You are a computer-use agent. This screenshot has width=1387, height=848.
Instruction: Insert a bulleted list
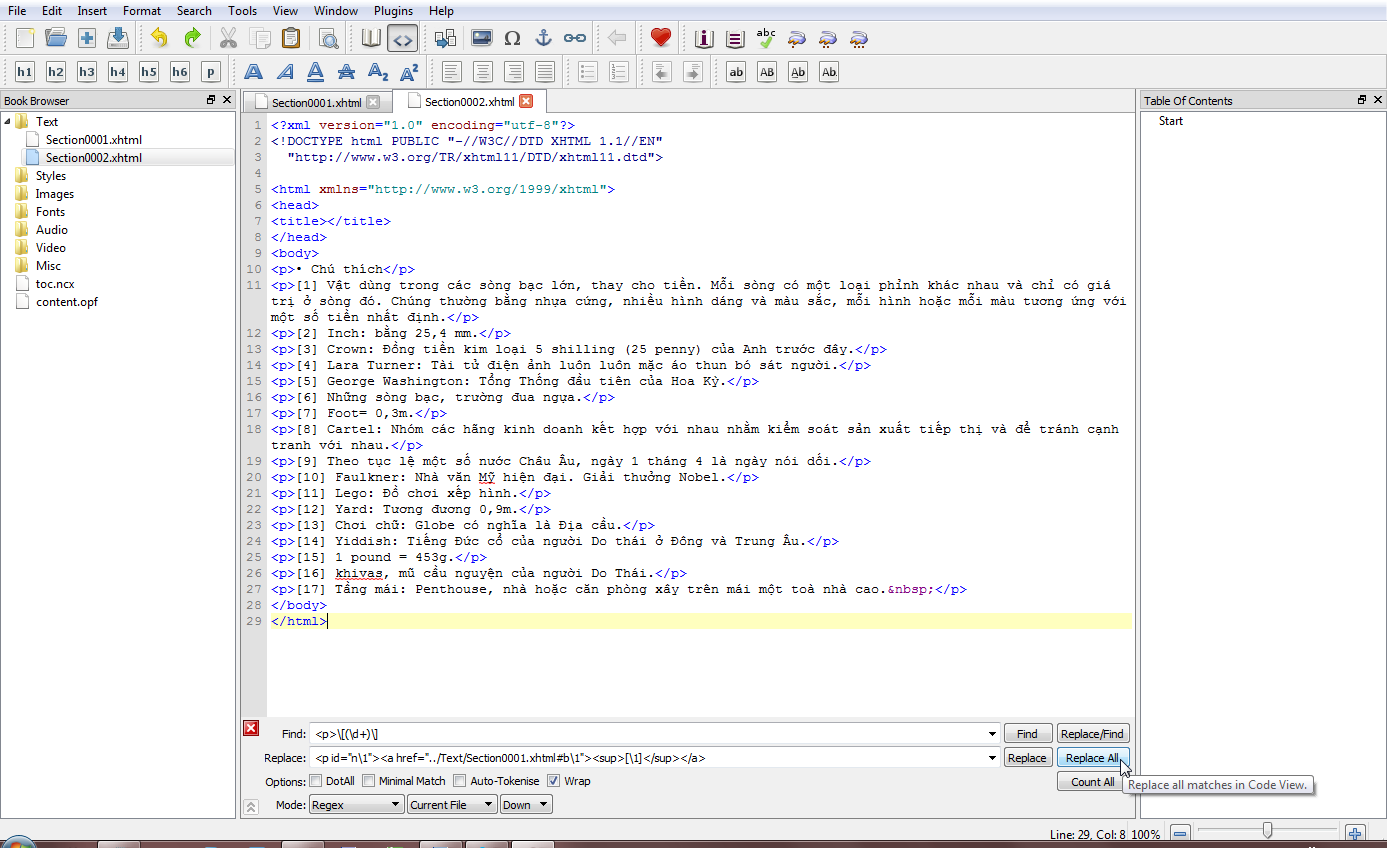[588, 72]
